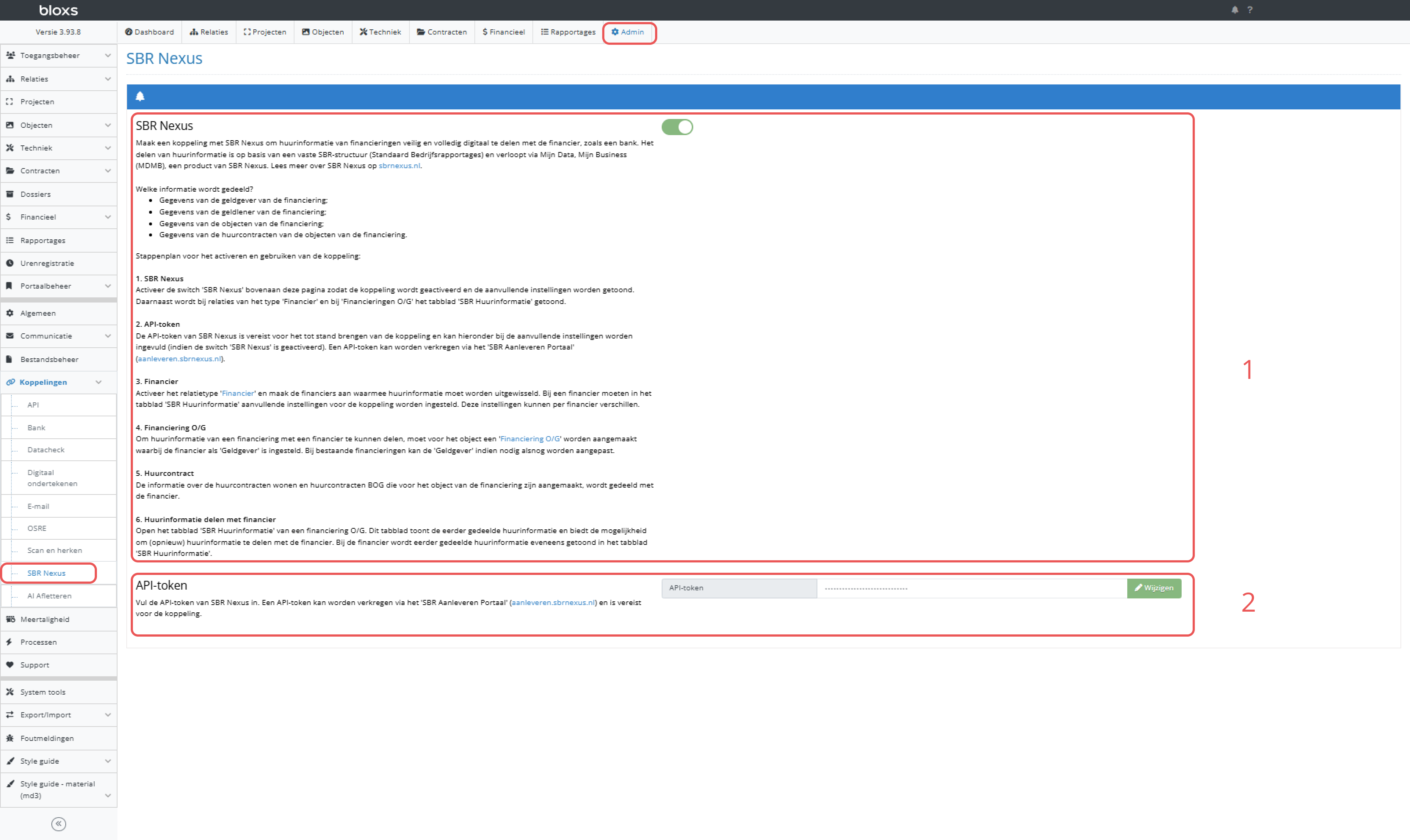Expand the Contracten sidebar chevron
The height and width of the screenshot is (840, 1410).
pos(108,171)
